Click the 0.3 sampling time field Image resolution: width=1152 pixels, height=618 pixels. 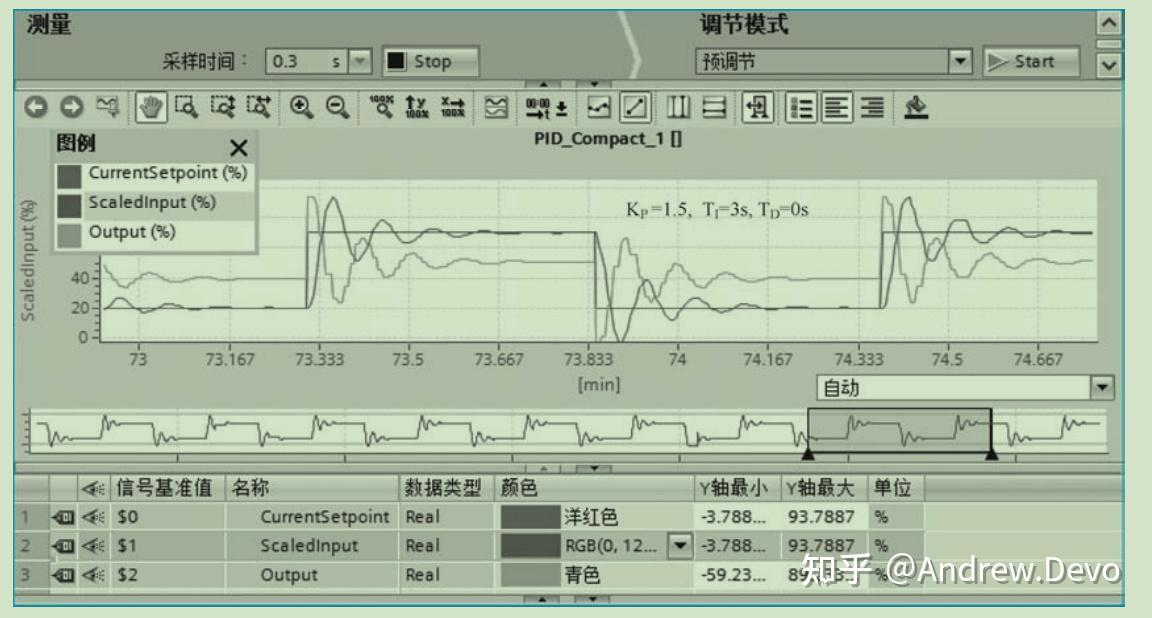(306, 61)
